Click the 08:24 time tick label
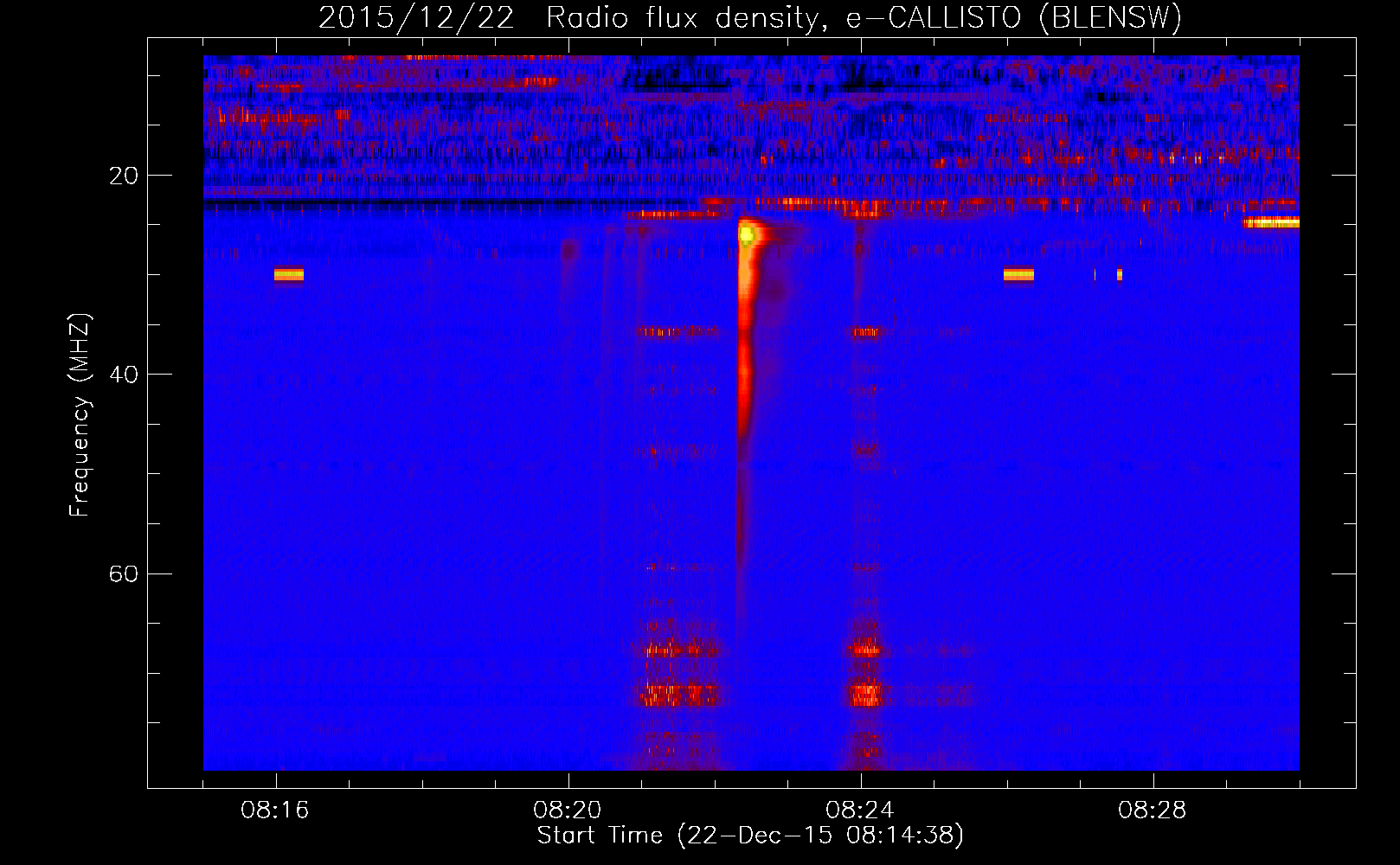 (x=860, y=811)
